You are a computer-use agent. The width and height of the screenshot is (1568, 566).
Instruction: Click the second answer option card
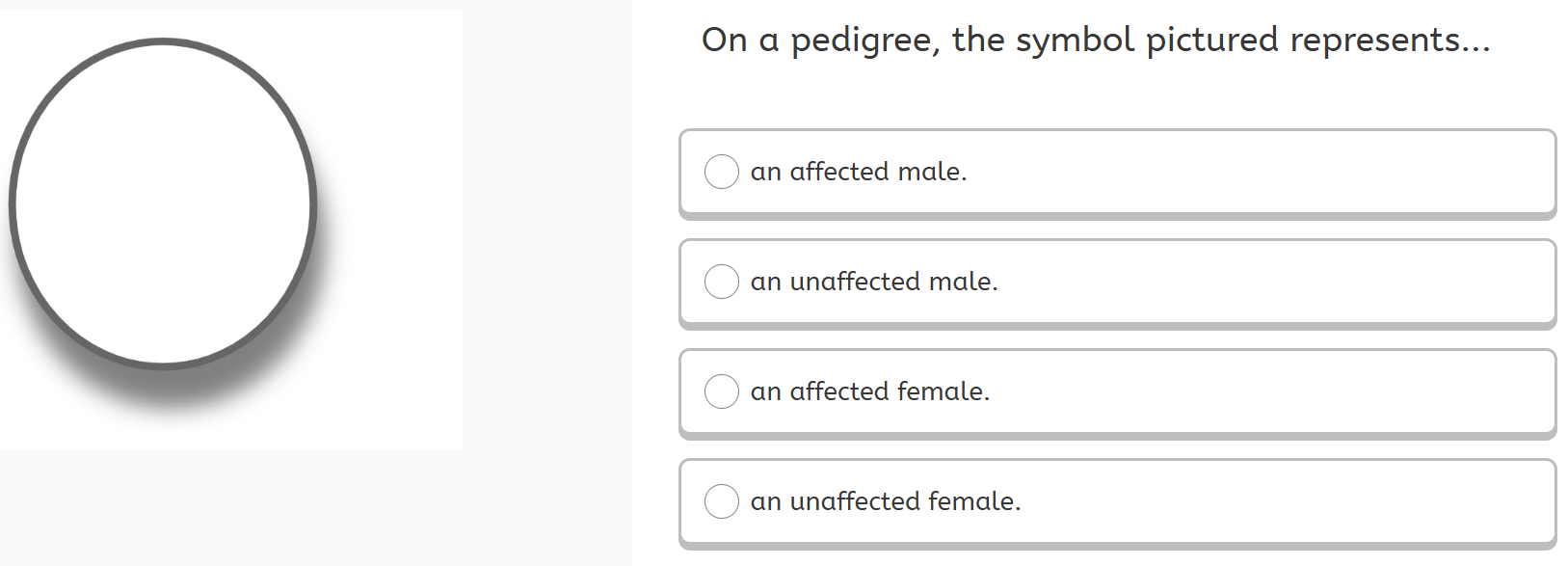(x=1118, y=282)
